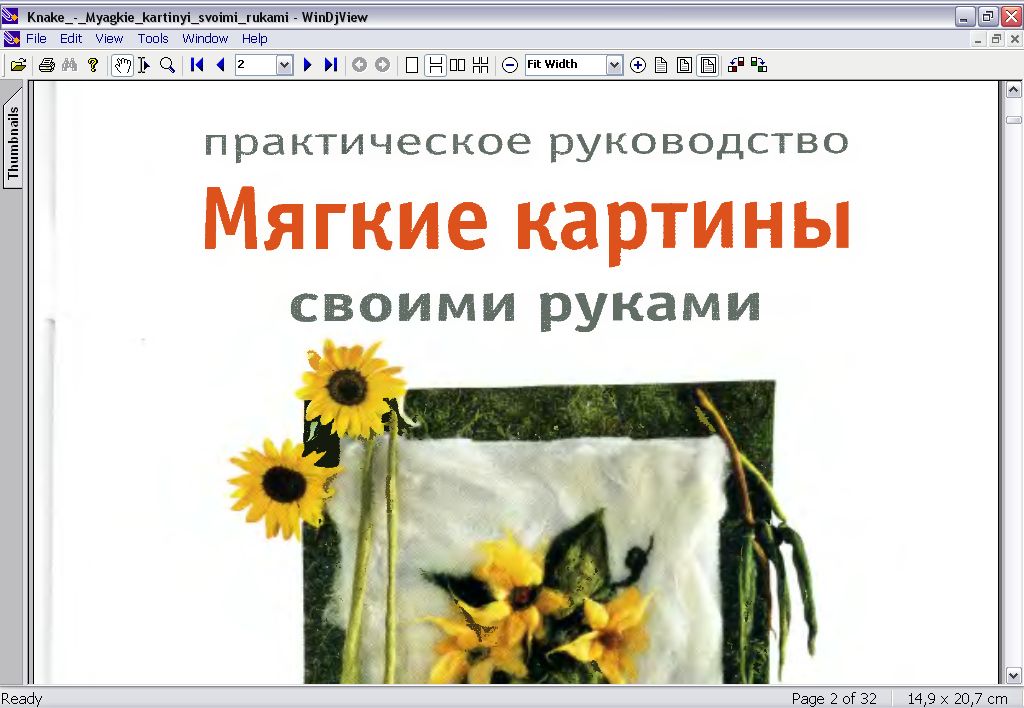Go to the previous page
This screenshot has height=708, width=1024.
pos(220,65)
